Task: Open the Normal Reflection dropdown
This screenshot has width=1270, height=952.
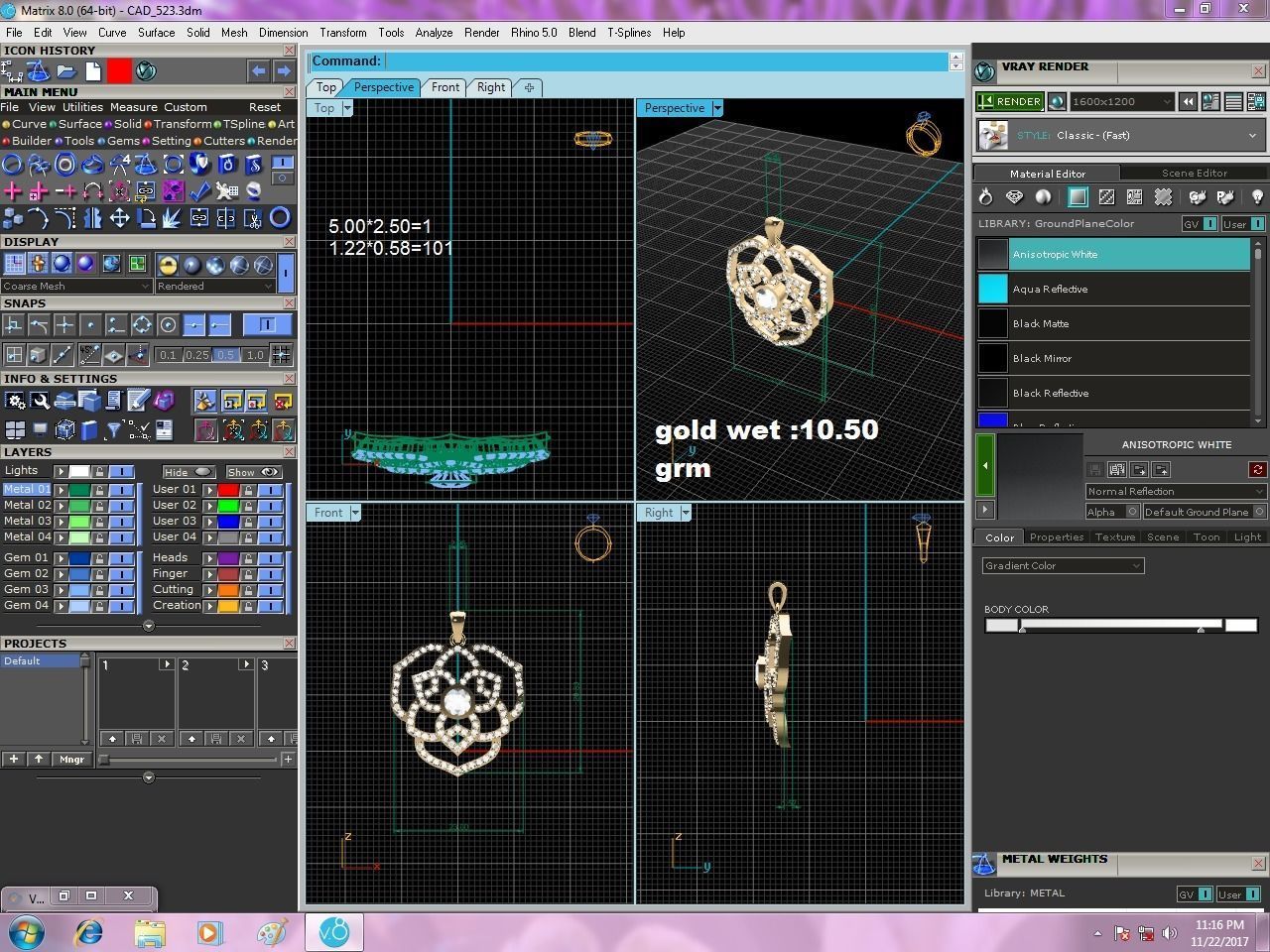Action: click(x=1176, y=491)
